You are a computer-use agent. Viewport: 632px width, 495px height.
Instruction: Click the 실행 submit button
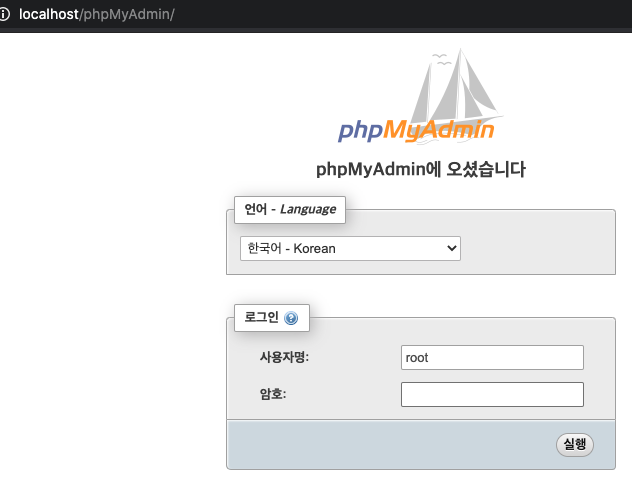[x=575, y=445]
